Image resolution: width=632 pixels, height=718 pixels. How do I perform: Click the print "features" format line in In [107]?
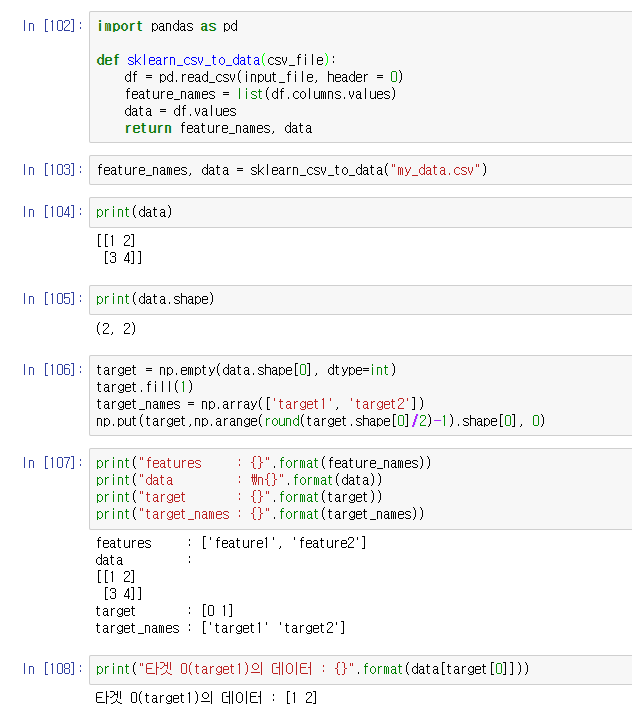263,463
